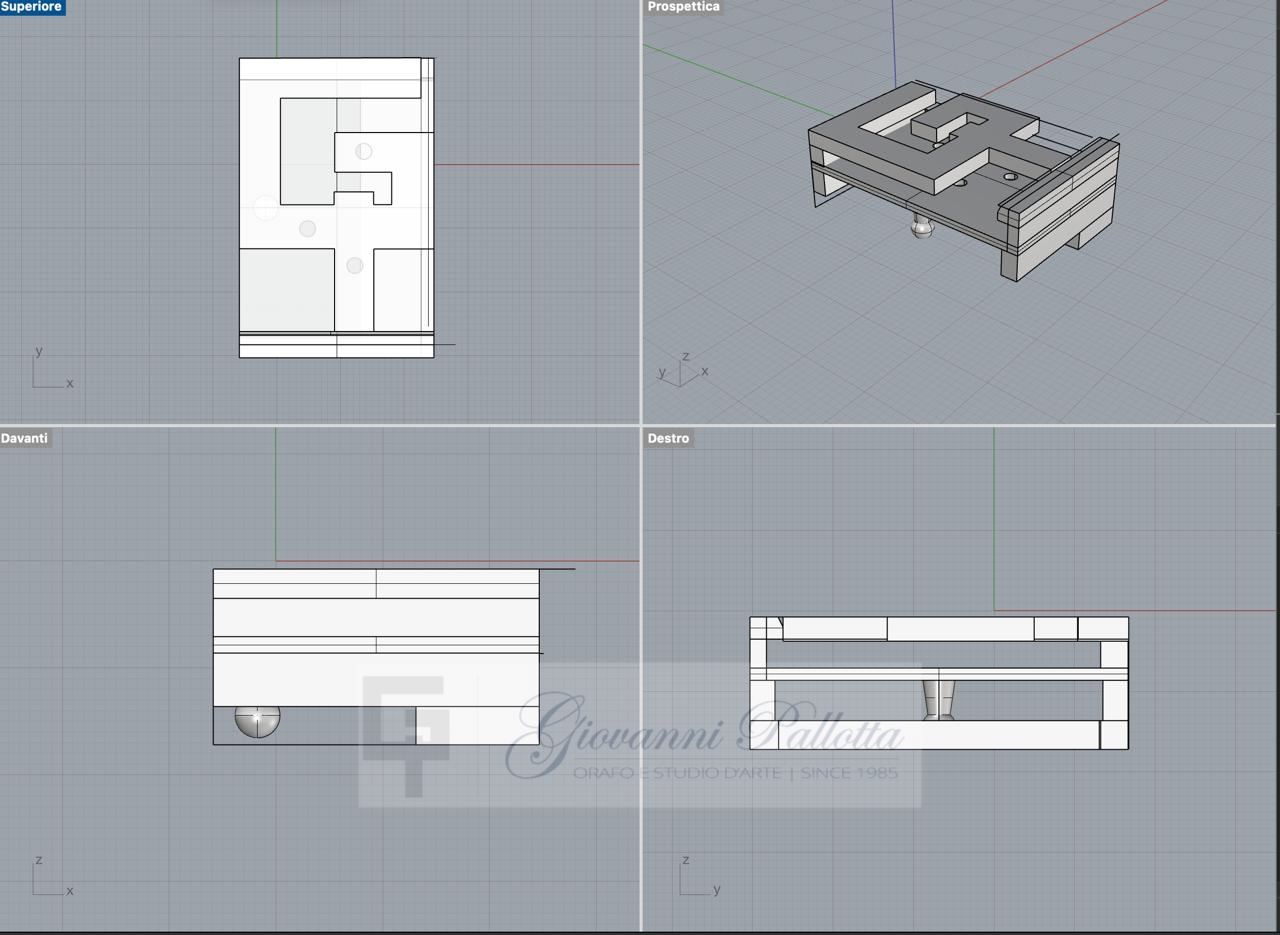Open the Destro viewport label
Screen dimensions: 1280x935
tap(668, 438)
